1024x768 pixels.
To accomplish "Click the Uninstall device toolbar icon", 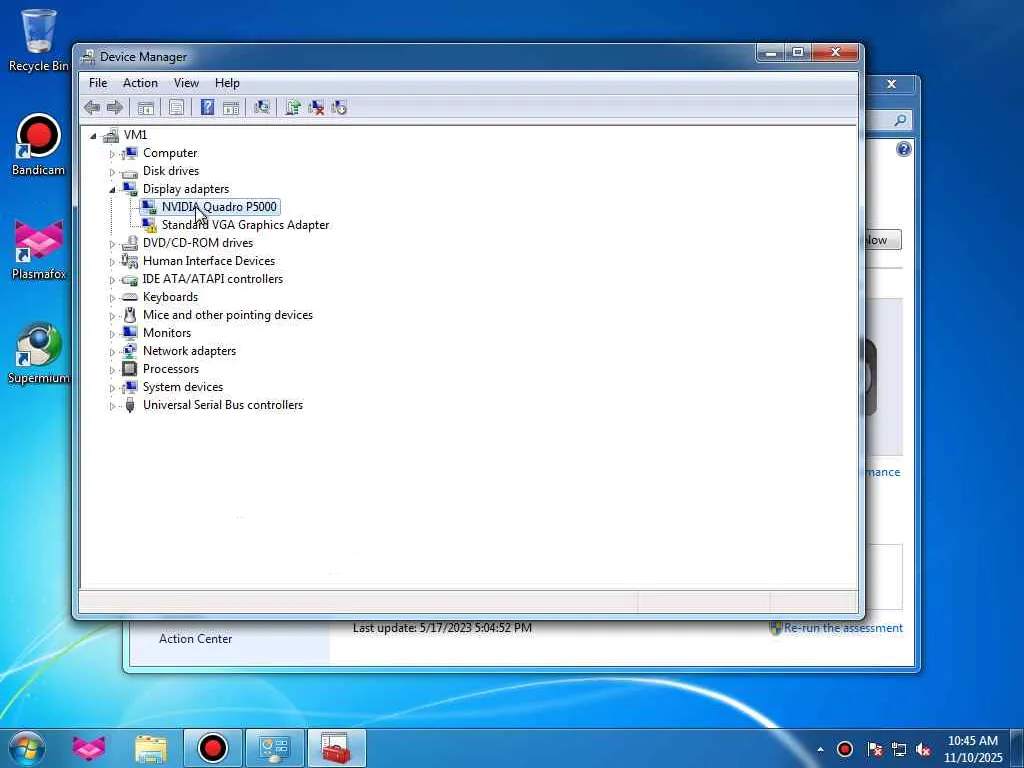I will pos(316,108).
